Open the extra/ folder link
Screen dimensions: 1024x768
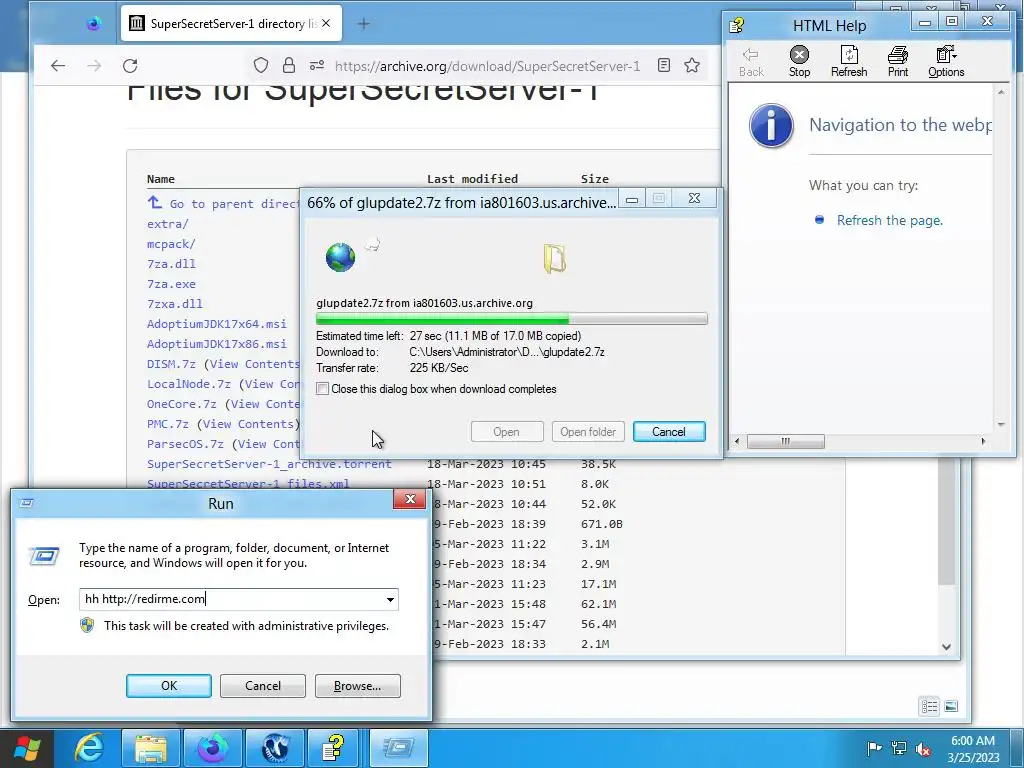click(x=167, y=224)
